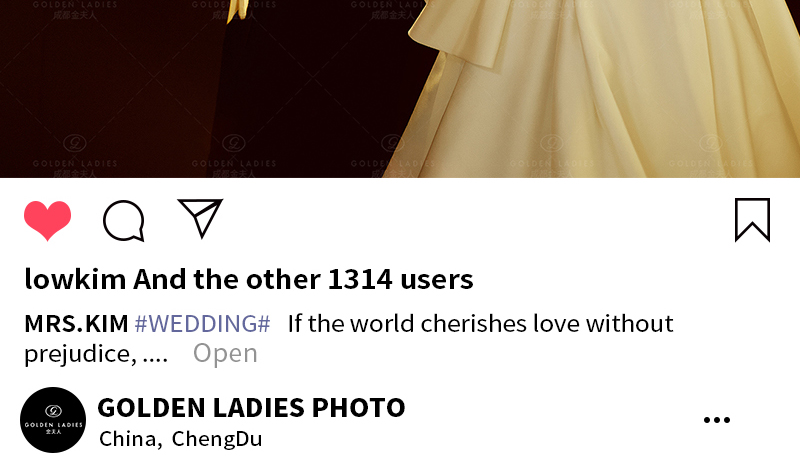View lowkim's profile from likes line
The width and height of the screenshot is (800, 474).
(75, 279)
